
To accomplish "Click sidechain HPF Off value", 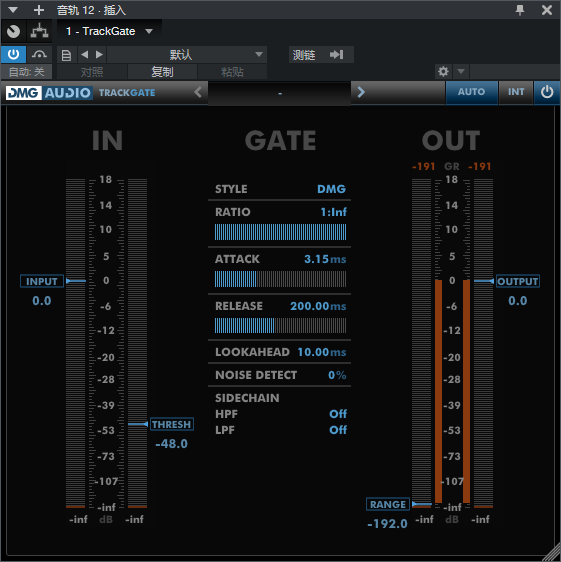I will [338, 414].
